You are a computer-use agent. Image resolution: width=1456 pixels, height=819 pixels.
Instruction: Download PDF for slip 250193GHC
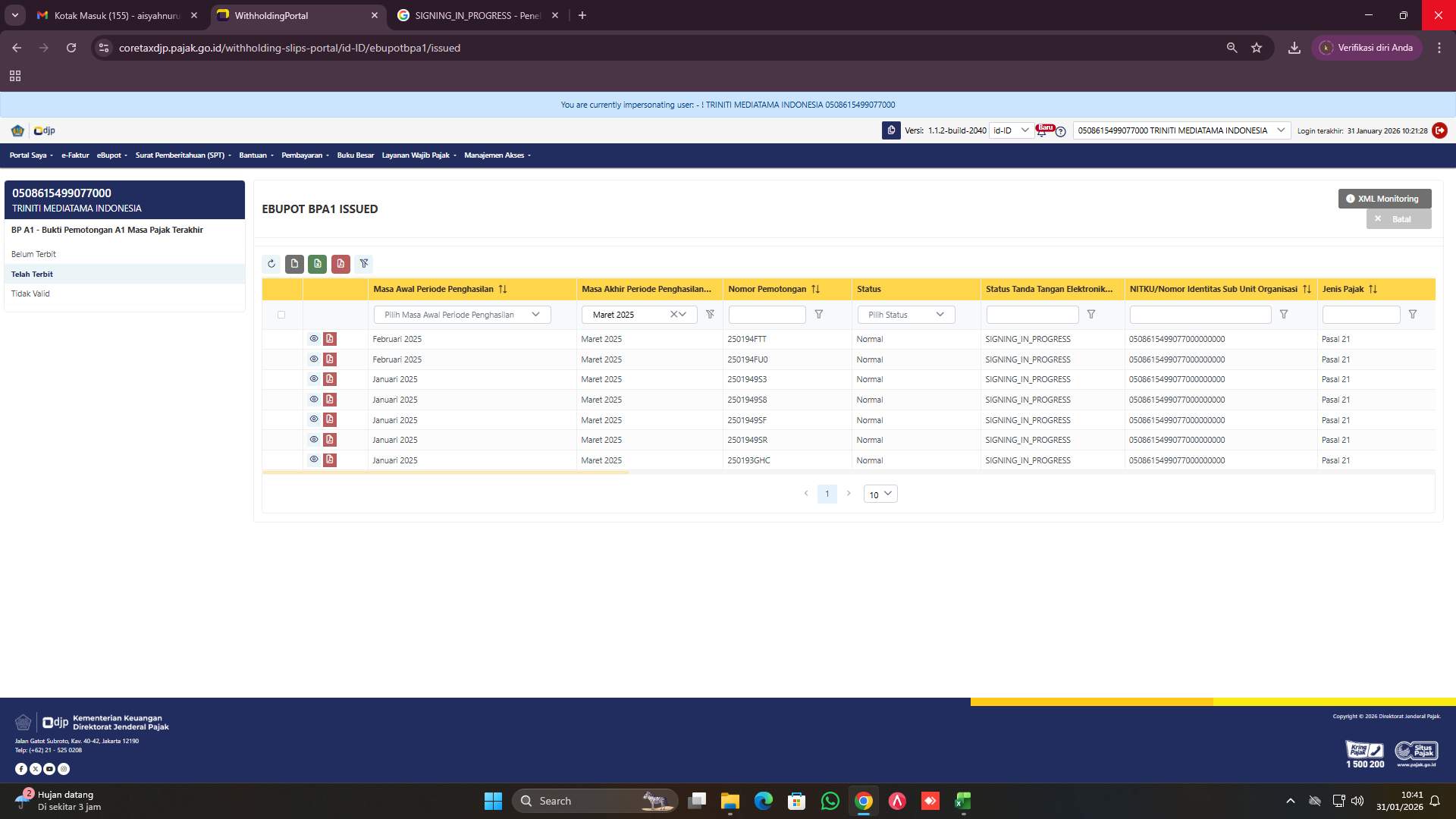point(330,460)
